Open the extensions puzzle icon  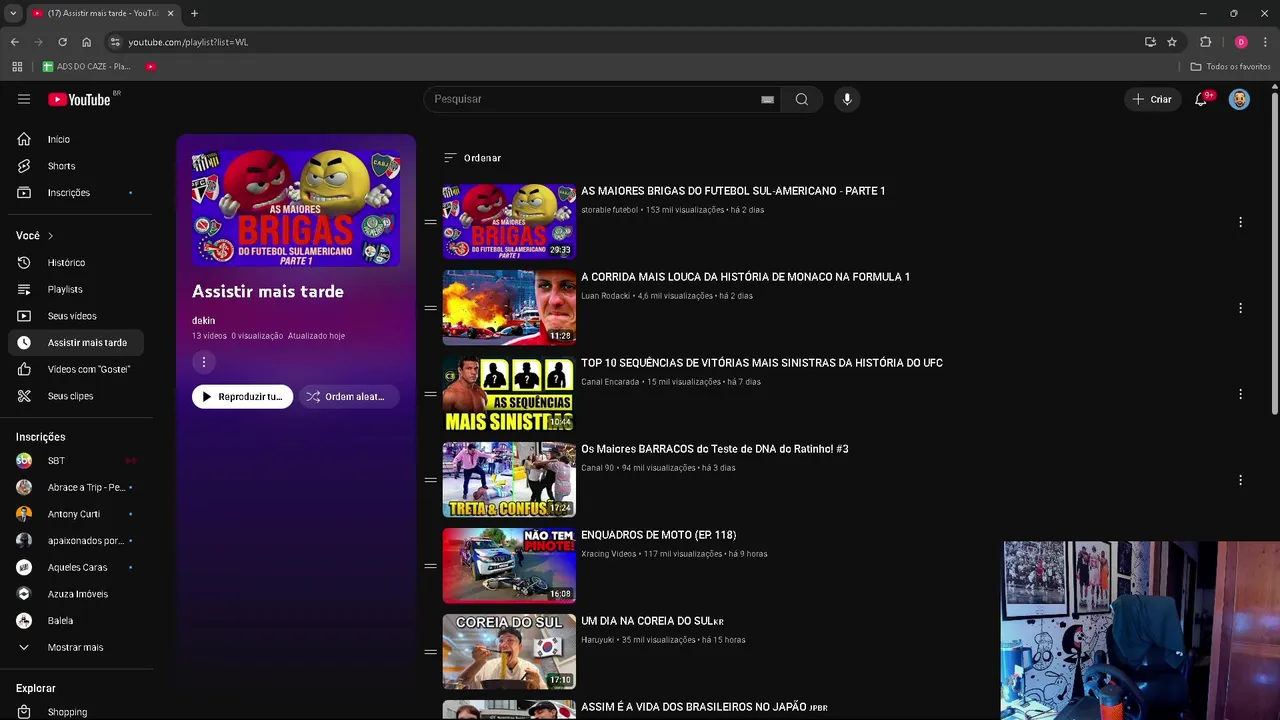click(x=1205, y=42)
